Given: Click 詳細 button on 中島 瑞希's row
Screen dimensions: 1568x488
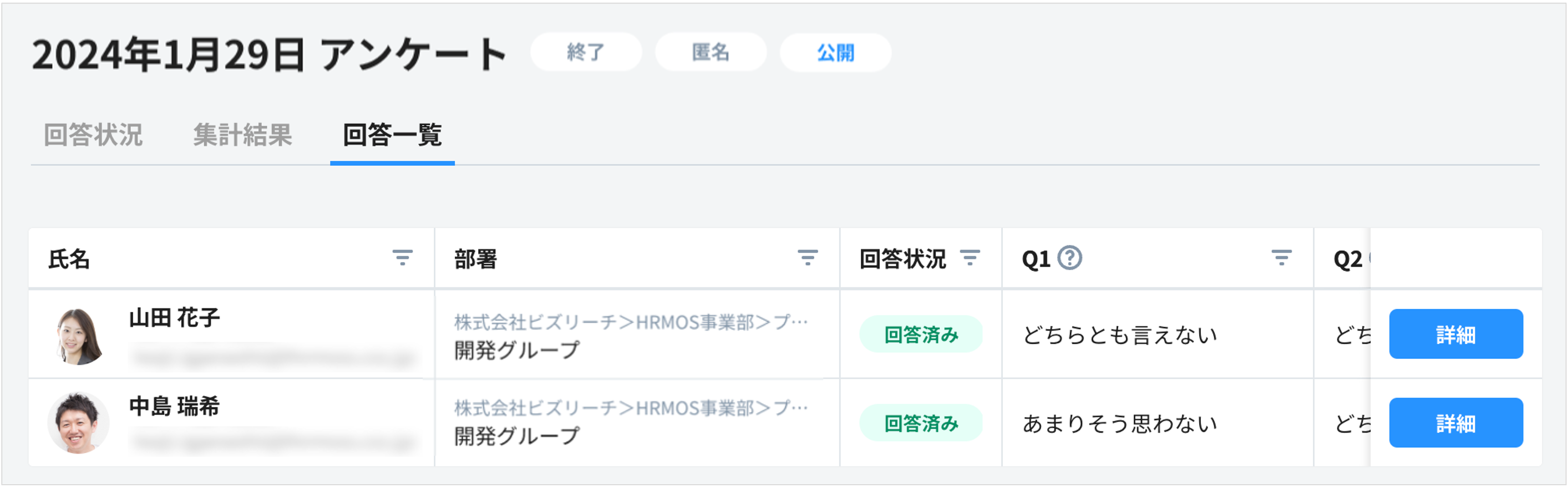Looking at the screenshot, I should click(x=1456, y=423).
